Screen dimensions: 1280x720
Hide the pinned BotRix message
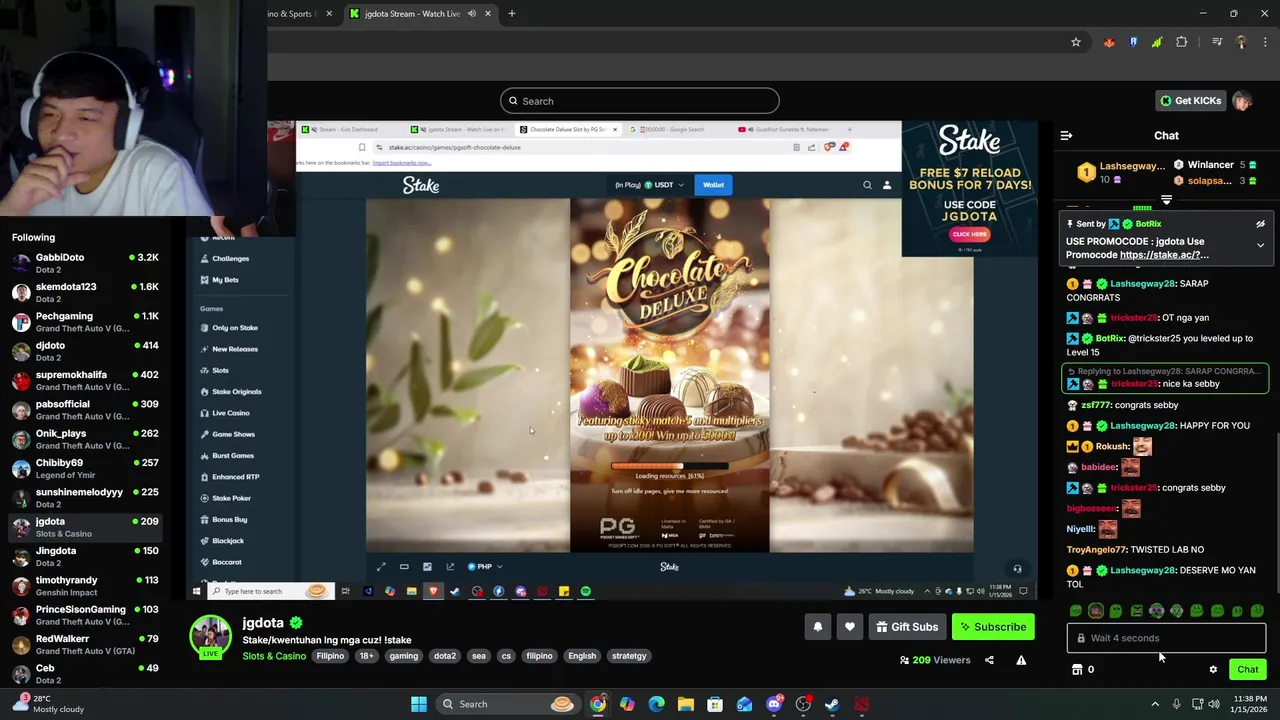click(x=1260, y=224)
